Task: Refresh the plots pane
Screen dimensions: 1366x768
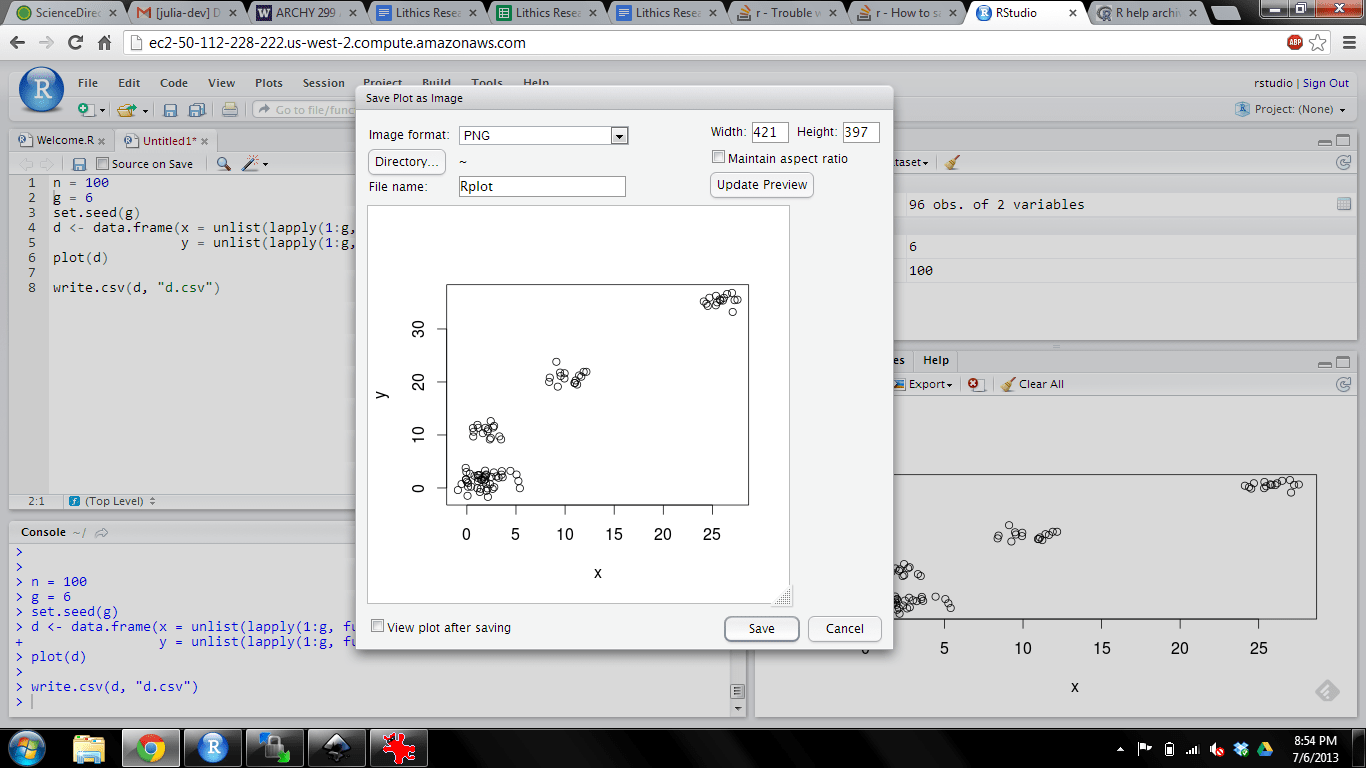Action: point(1344,384)
